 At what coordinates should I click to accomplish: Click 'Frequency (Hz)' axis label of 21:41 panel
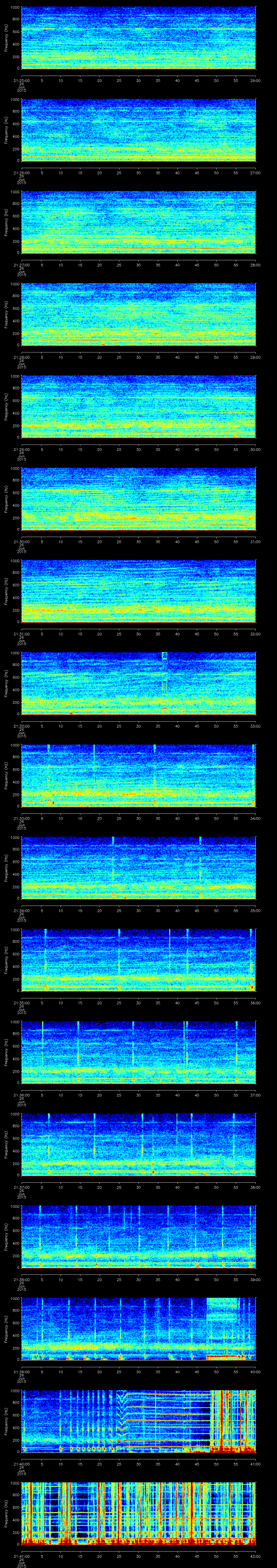(6, 1513)
